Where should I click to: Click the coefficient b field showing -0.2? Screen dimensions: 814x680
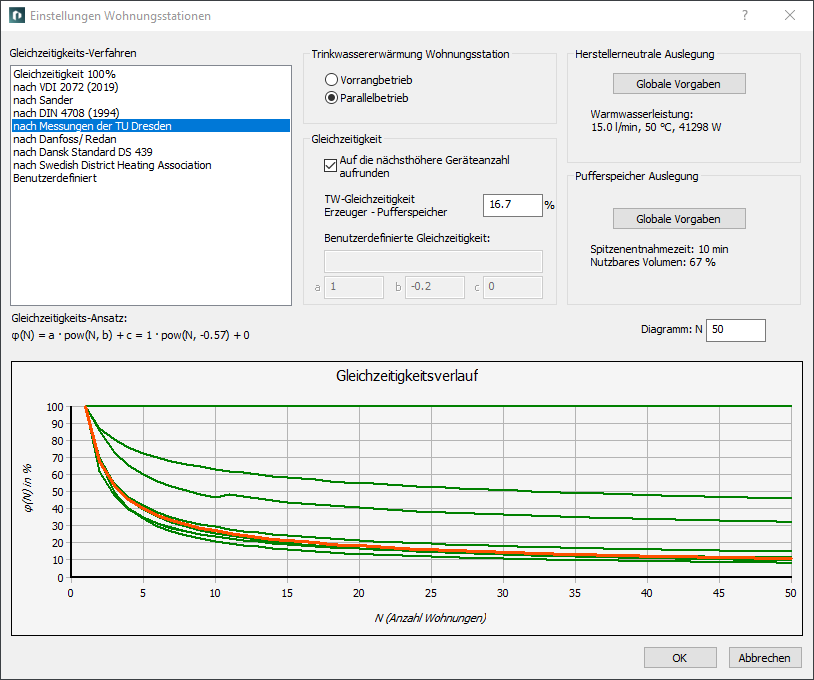[x=435, y=287]
